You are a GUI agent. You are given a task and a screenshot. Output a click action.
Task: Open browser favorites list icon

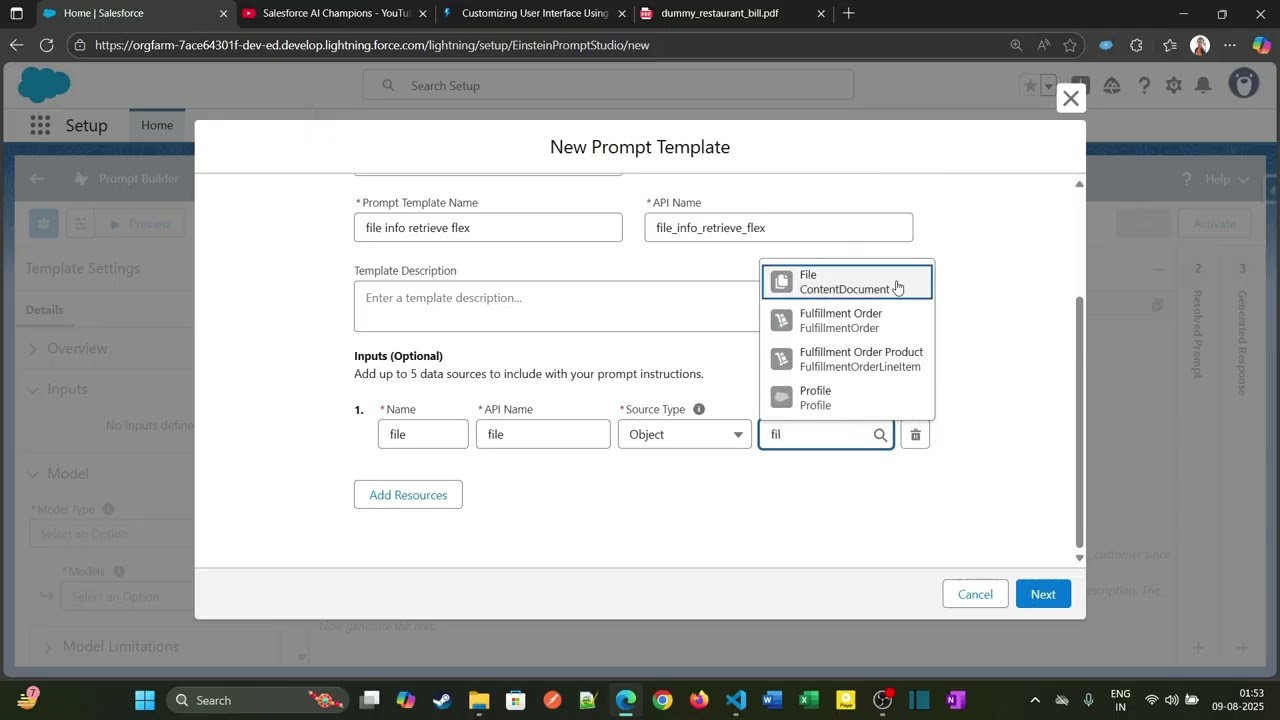(1171, 45)
